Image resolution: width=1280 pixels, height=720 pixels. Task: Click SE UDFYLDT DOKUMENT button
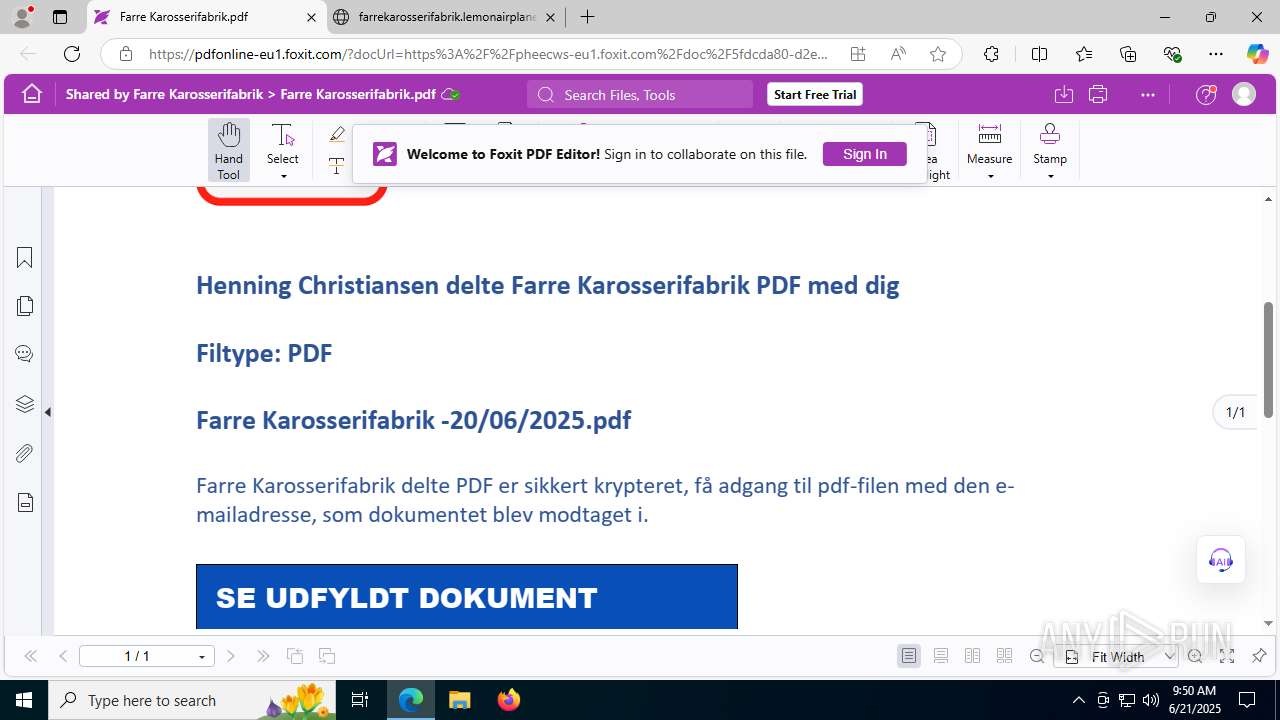467,597
